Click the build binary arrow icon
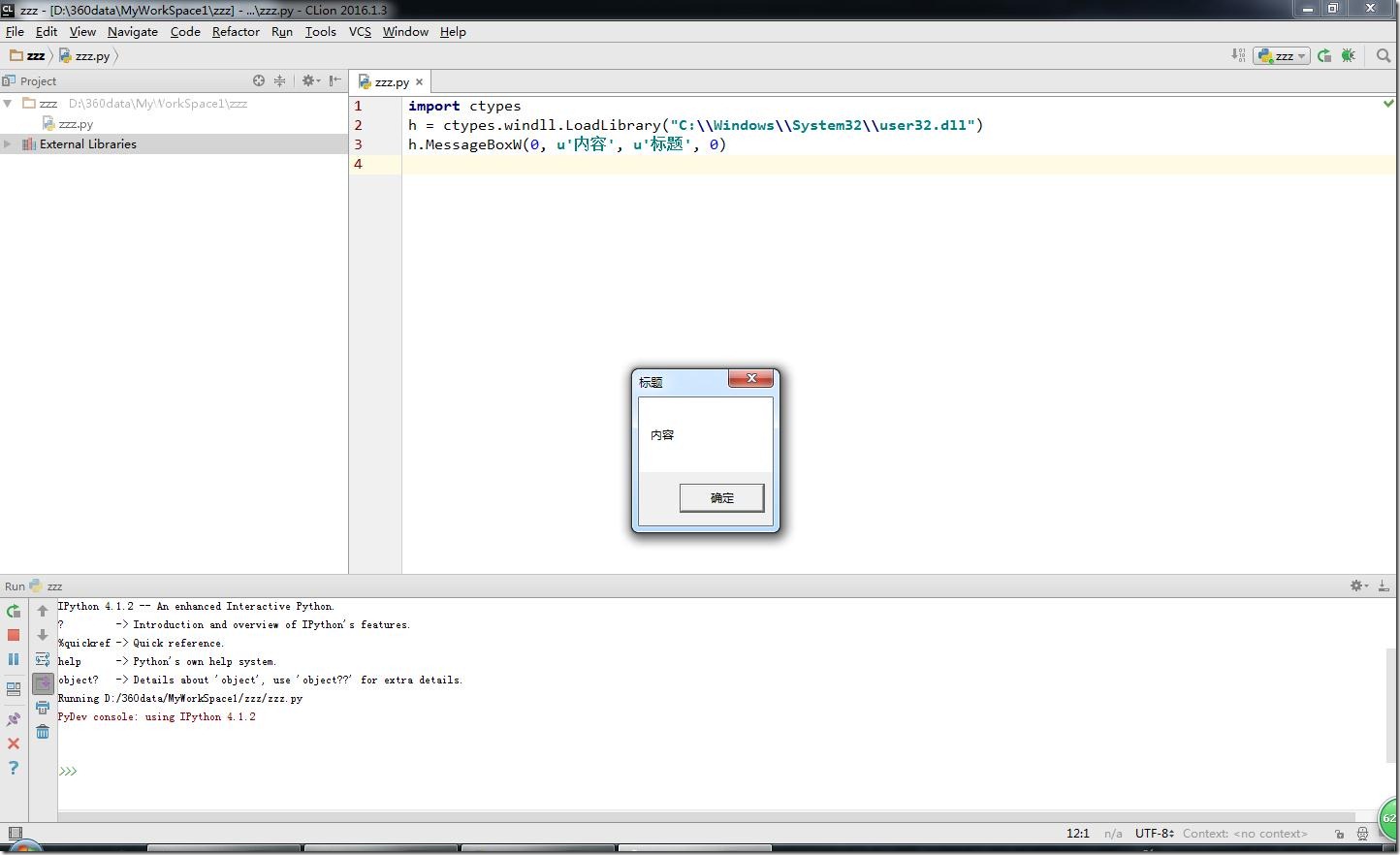Viewport: 1400px width, 855px height. click(x=1238, y=55)
